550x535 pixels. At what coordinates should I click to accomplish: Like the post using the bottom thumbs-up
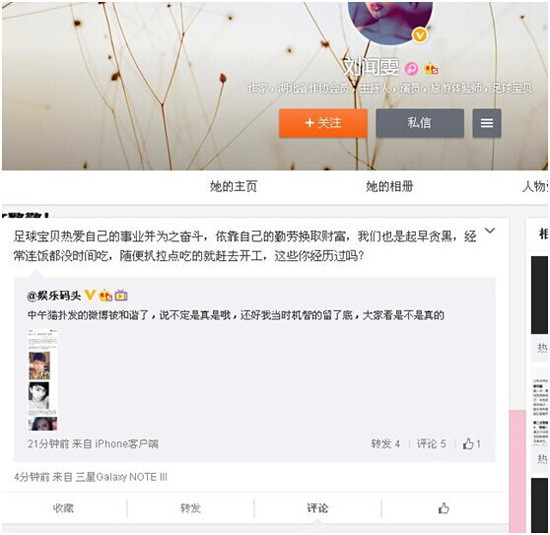pos(444,508)
